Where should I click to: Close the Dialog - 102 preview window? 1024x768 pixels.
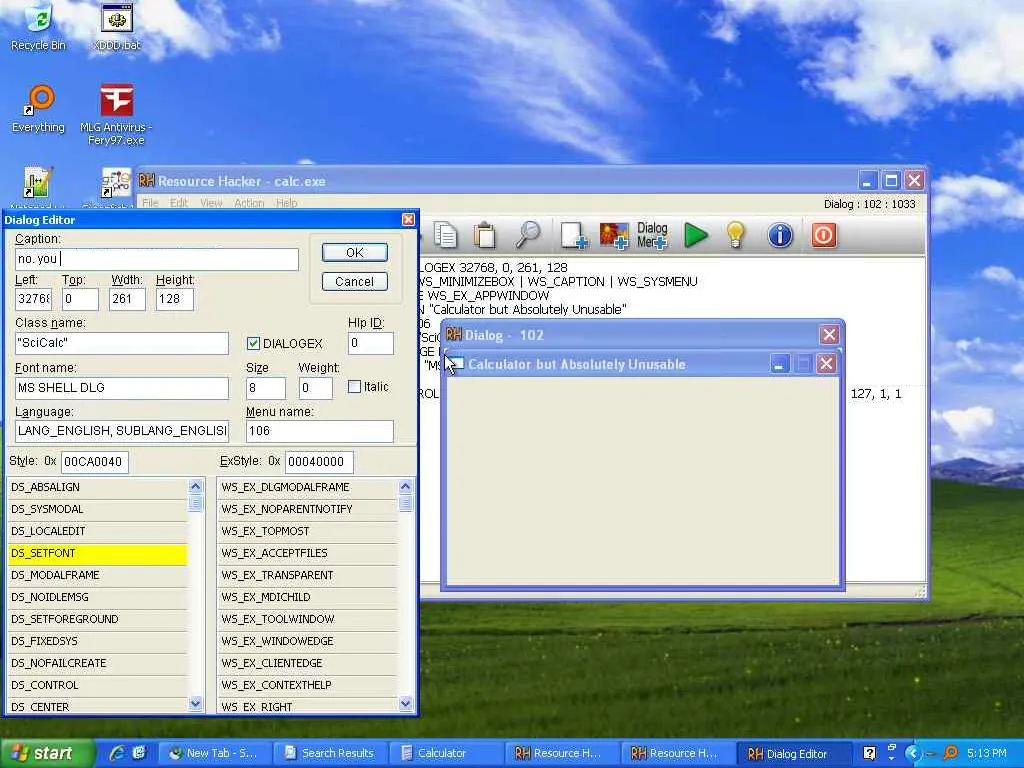pyautogui.click(x=829, y=335)
